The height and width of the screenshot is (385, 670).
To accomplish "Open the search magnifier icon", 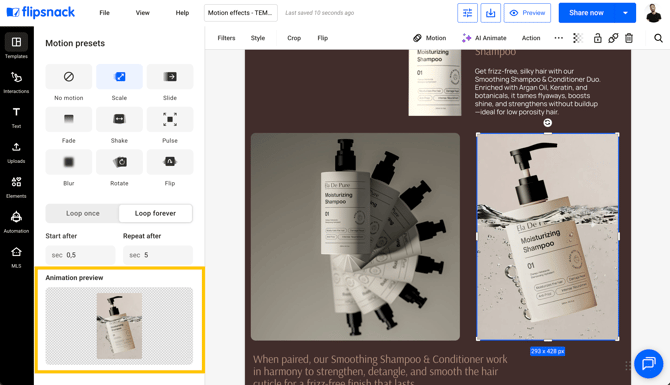I will pyautogui.click(x=658, y=38).
